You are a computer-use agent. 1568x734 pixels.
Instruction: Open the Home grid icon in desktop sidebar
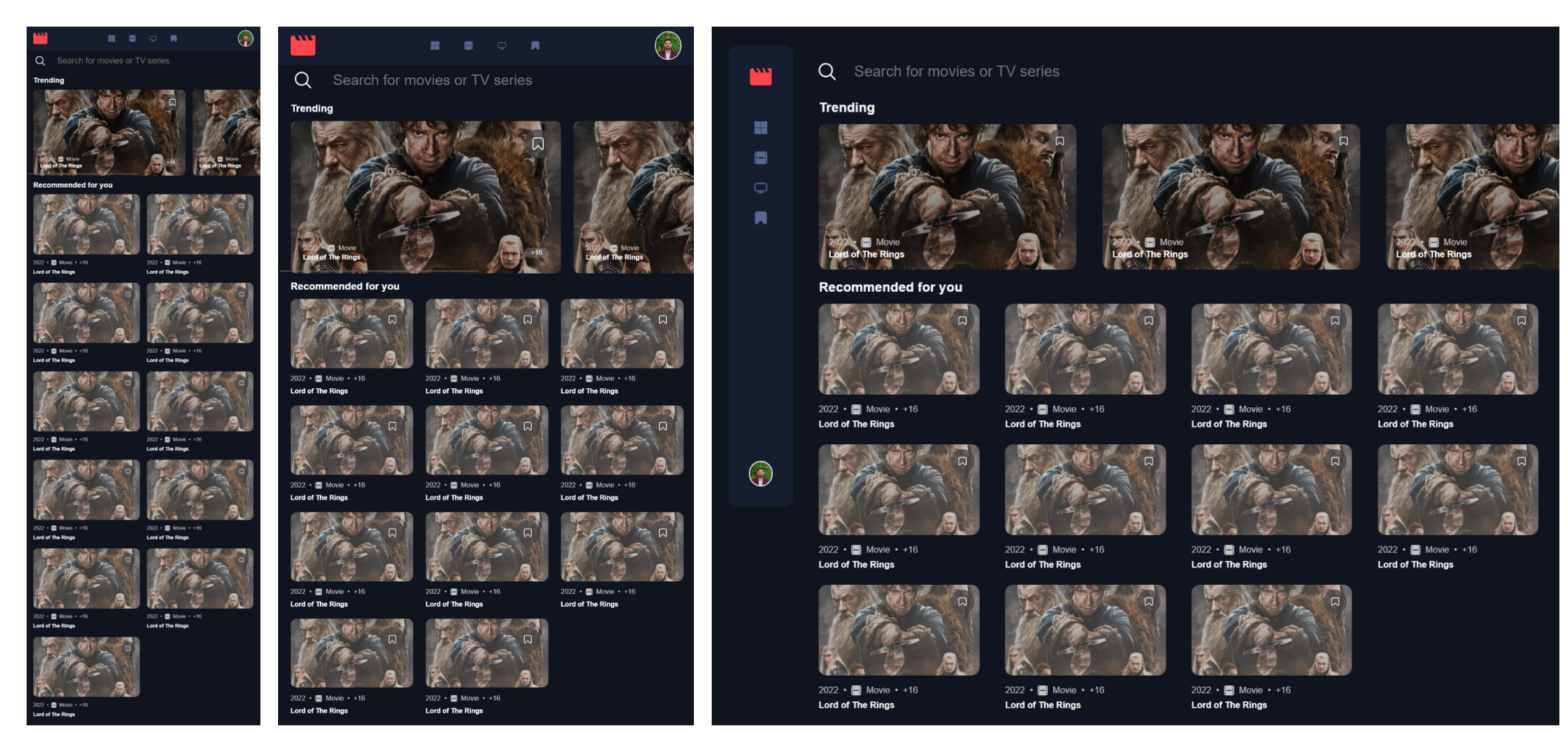click(761, 127)
